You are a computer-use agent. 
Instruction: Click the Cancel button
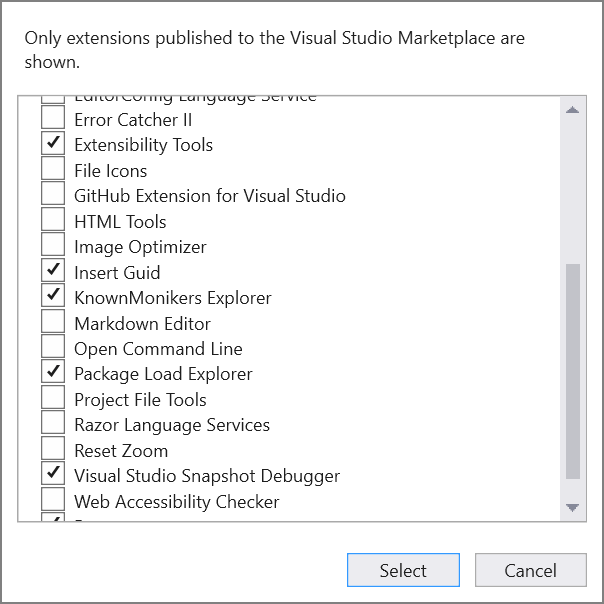click(531, 570)
